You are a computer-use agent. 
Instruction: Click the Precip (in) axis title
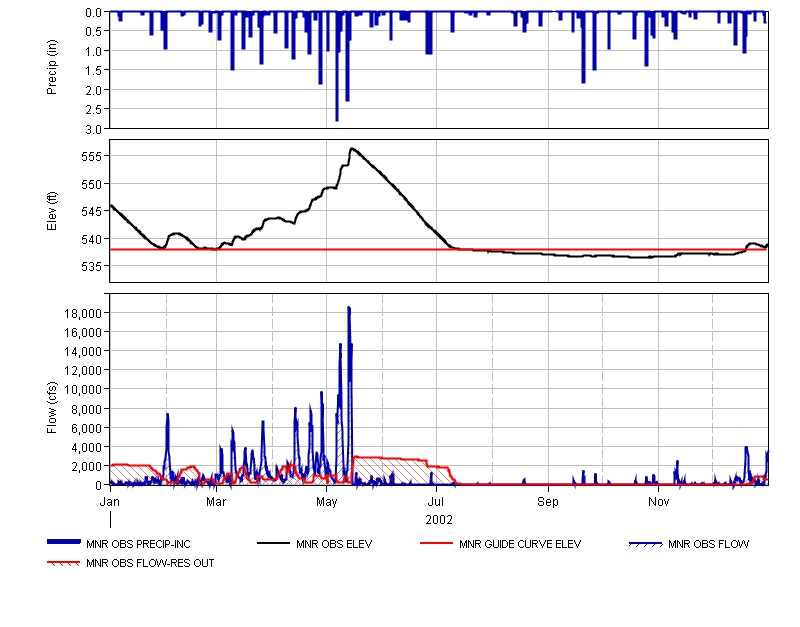52,69
